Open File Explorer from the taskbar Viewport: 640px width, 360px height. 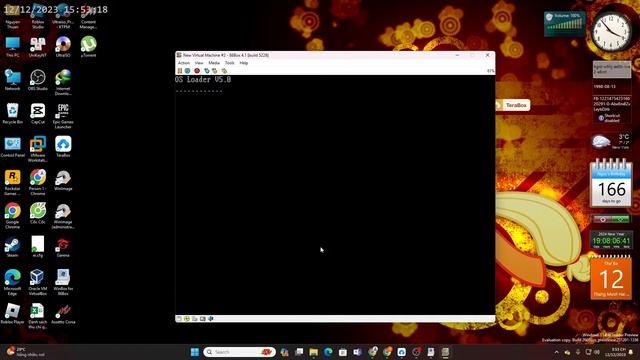click(x=313, y=352)
